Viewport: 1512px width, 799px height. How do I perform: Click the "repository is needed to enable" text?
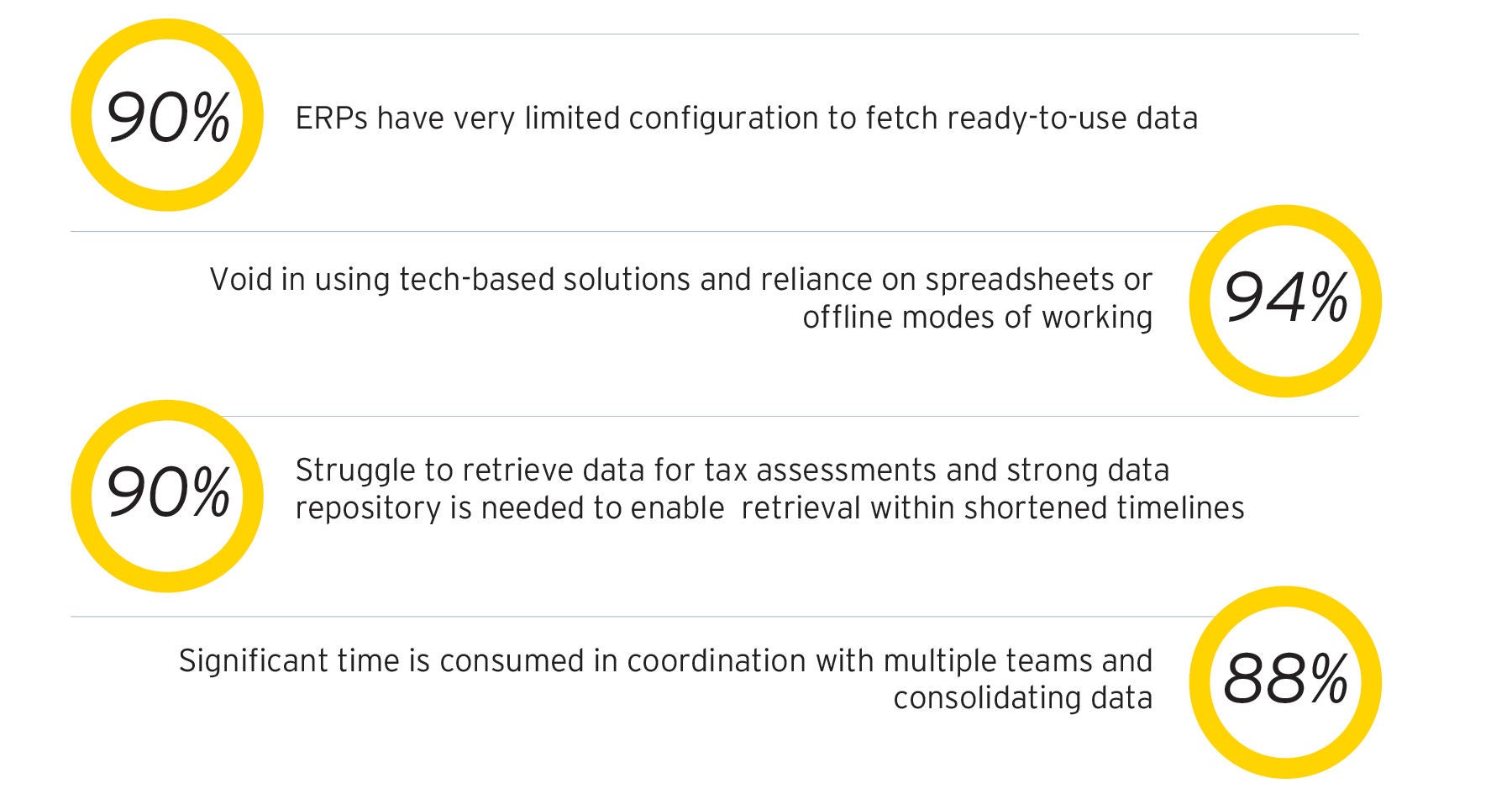point(510,507)
